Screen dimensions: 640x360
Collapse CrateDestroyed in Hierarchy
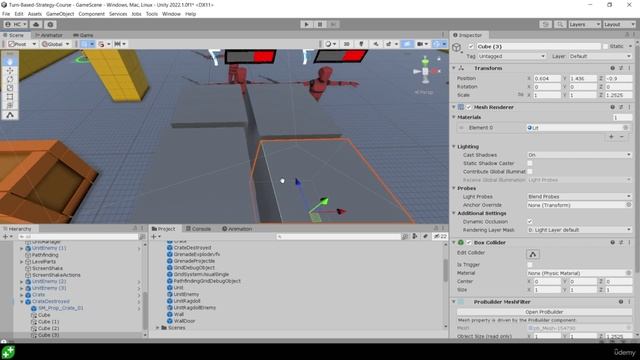pos(22,302)
